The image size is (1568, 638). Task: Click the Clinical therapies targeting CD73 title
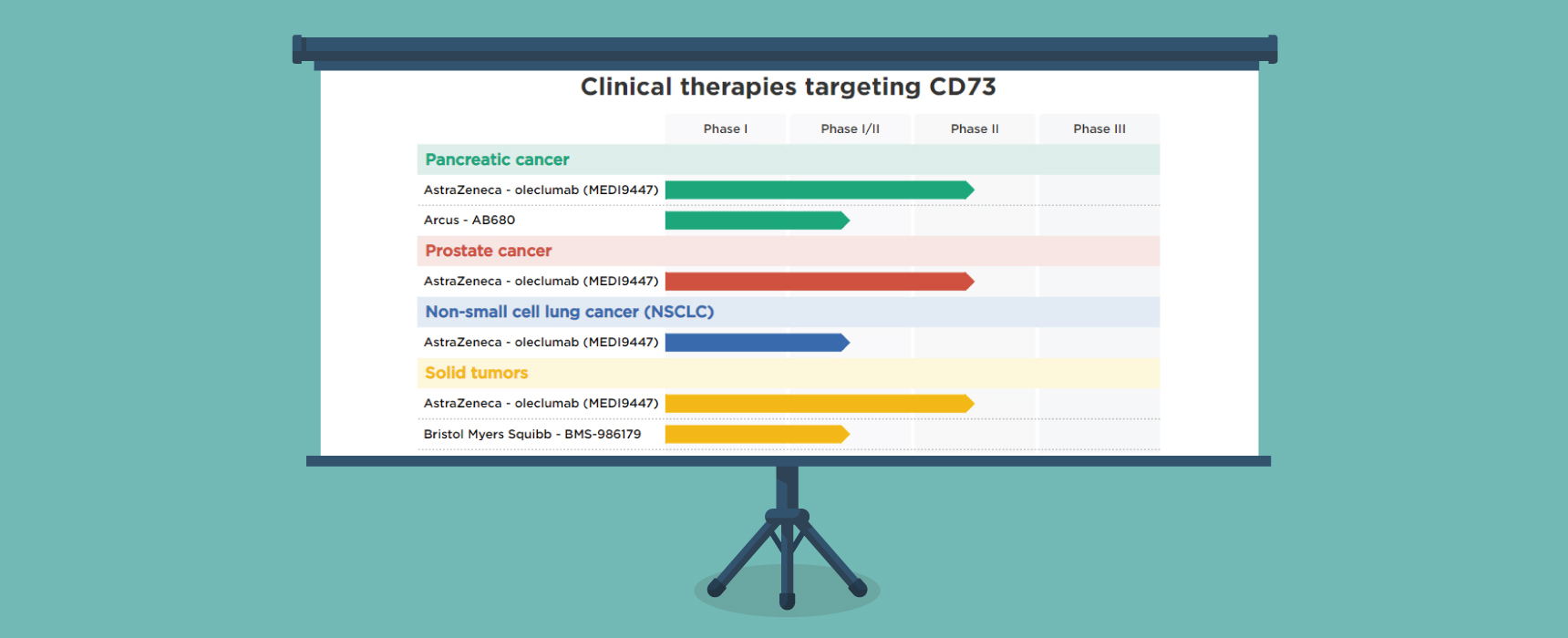[x=788, y=87]
